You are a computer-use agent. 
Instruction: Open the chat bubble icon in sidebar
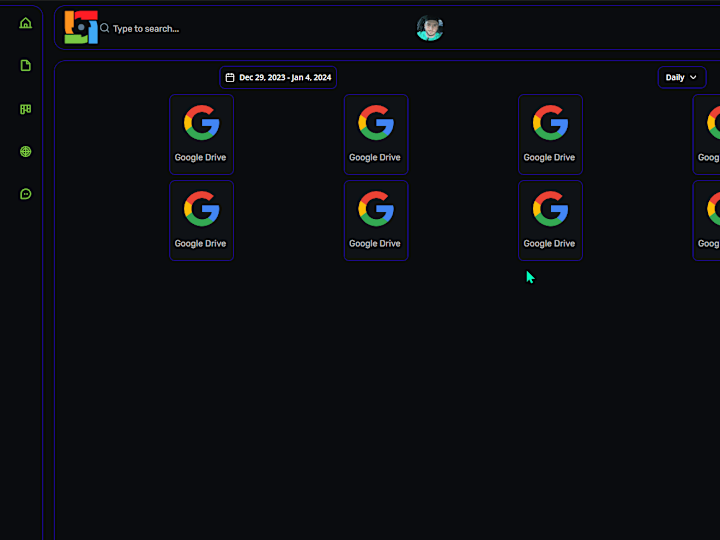(x=26, y=194)
